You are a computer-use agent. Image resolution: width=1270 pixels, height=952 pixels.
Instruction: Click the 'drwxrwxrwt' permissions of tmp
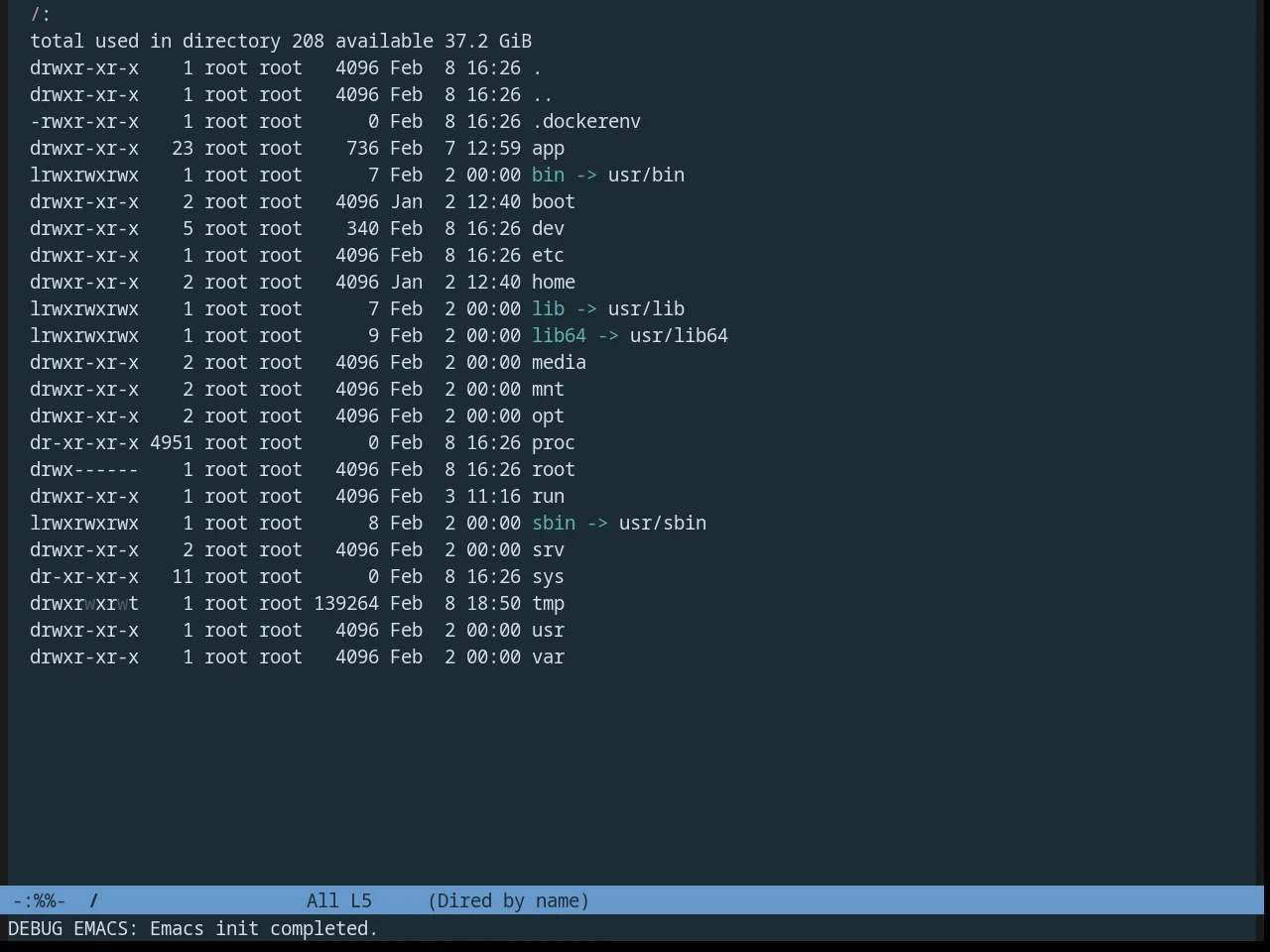click(x=84, y=604)
